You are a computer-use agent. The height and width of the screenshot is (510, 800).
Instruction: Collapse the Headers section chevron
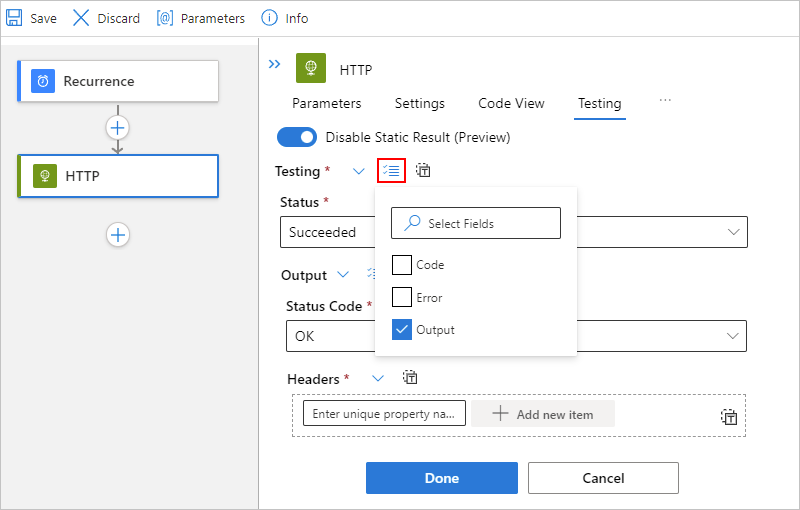[x=377, y=378]
